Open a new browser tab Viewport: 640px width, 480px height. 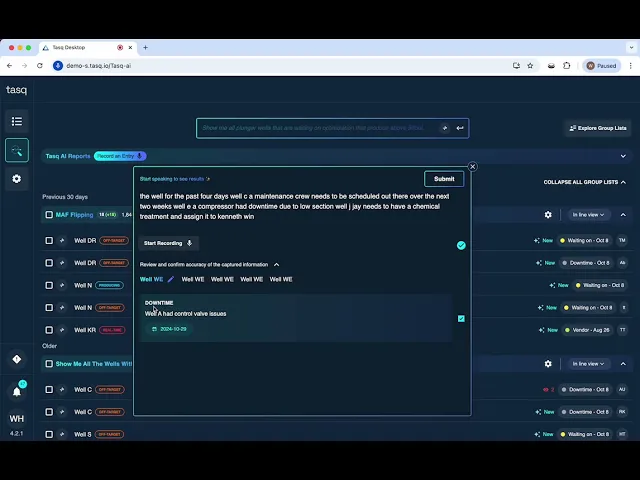pos(145,47)
